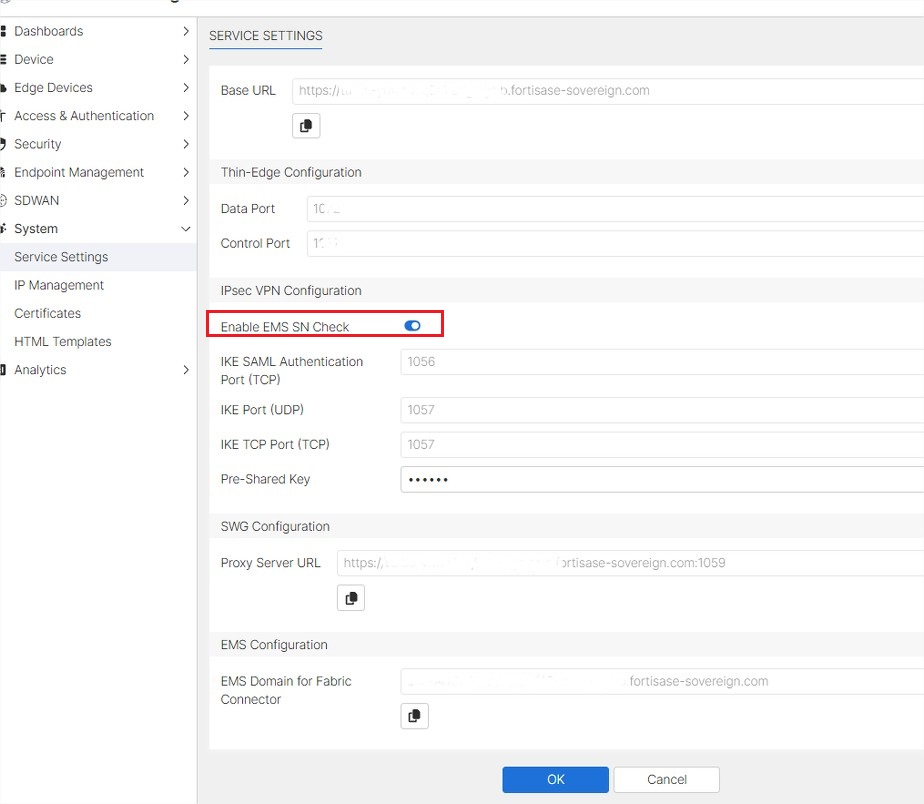Screen dimensions: 924x804
Task: Click the IKE TCP Port (TCP) field
Action: pyautogui.click(x=662, y=444)
